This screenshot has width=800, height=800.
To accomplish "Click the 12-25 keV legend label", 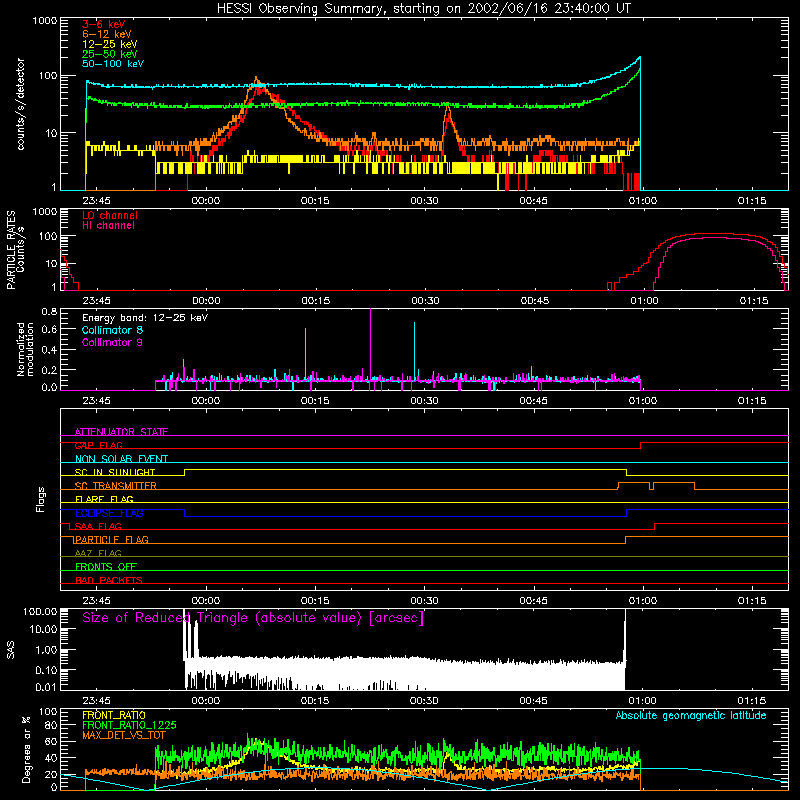I will coord(110,44).
